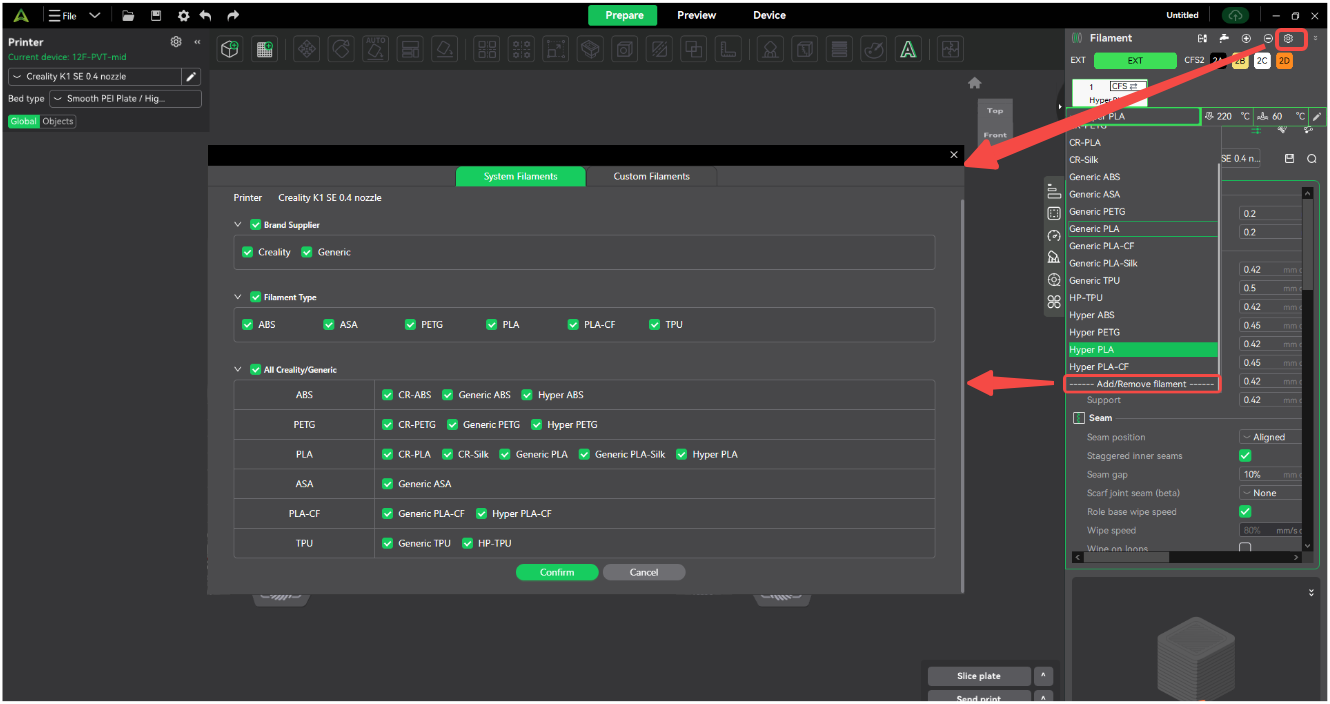Select the 2C white filament swatch
The height and width of the screenshot is (704, 1330).
[x=1262, y=61]
